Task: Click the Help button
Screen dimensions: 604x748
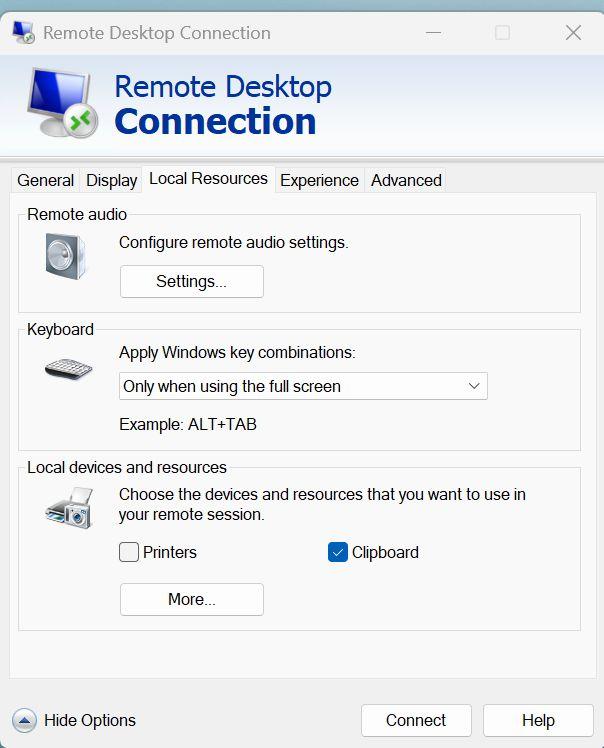Action: click(x=538, y=720)
